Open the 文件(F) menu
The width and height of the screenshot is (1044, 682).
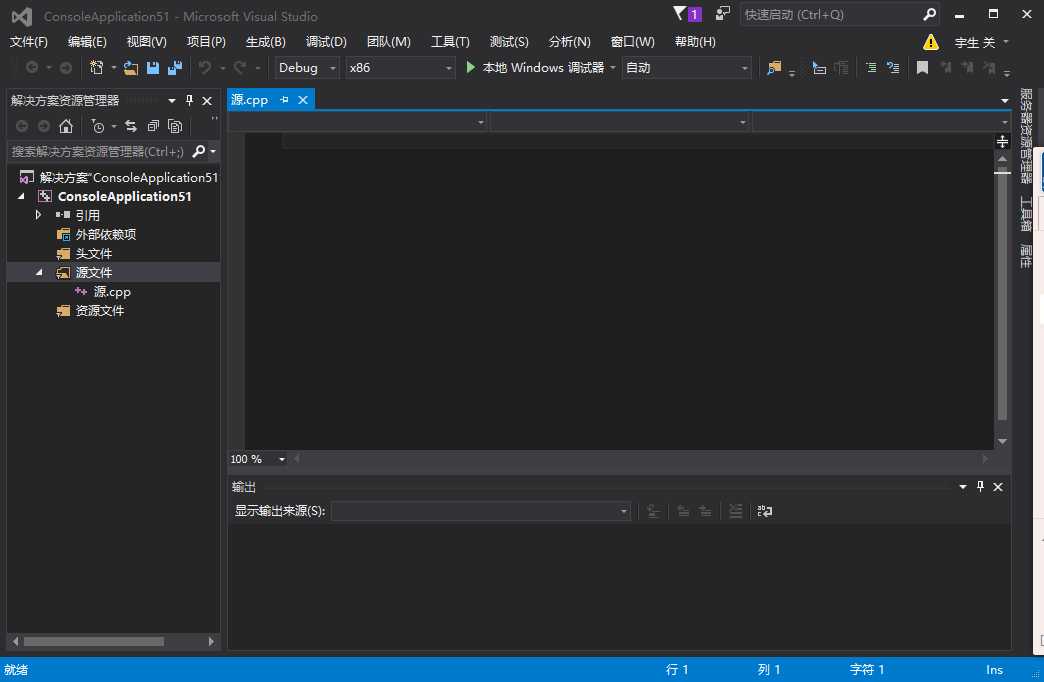point(29,42)
